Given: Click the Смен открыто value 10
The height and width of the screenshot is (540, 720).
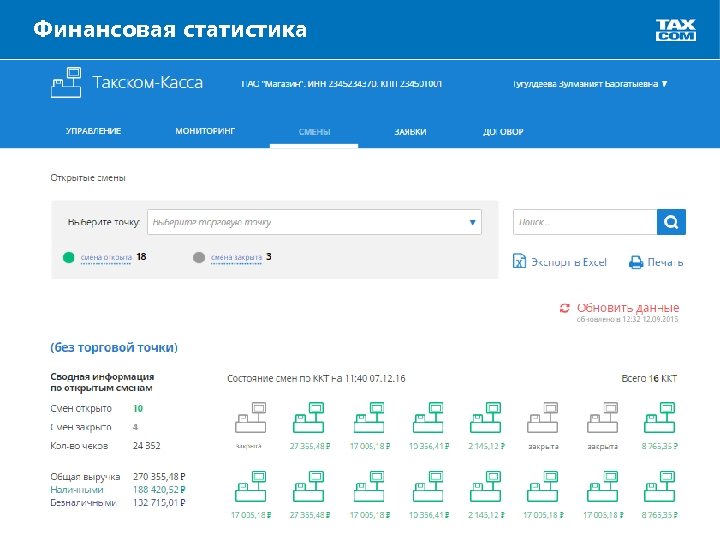Looking at the screenshot, I should (x=138, y=408).
